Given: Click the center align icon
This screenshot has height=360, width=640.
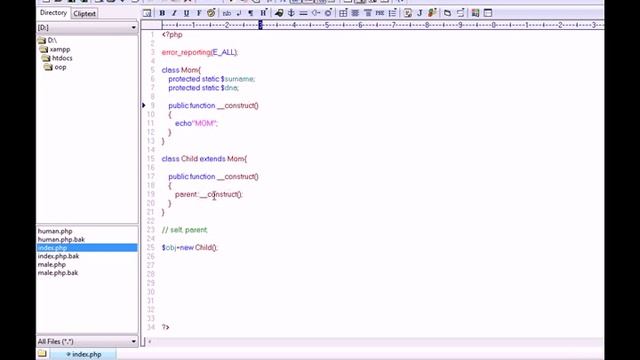Looking at the screenshot, I should click(356, 13).
